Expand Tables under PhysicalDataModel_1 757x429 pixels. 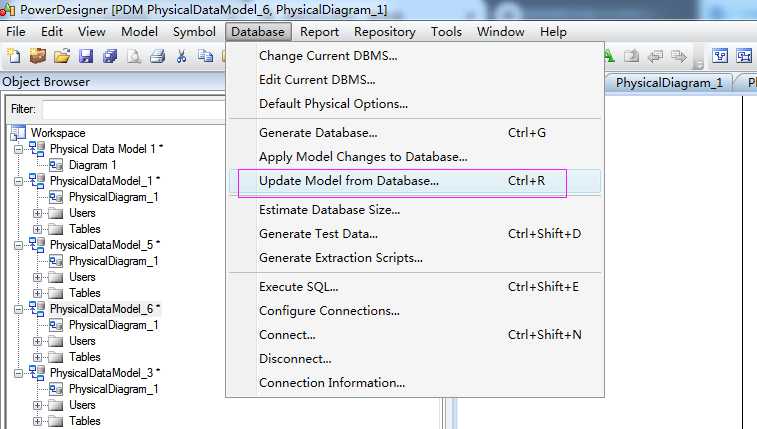[38, 229]
